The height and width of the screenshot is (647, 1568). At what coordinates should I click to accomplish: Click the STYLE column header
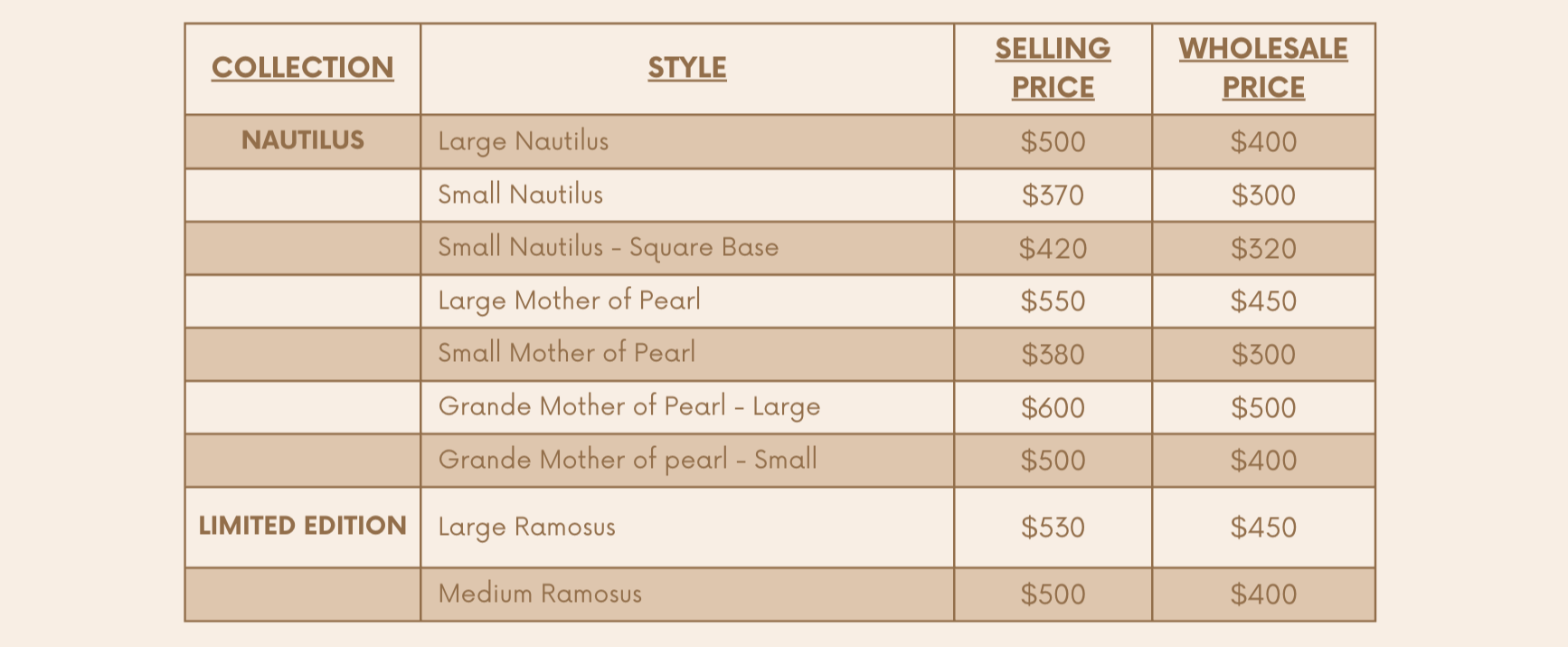pyautogui.click(x=687, y=69)
